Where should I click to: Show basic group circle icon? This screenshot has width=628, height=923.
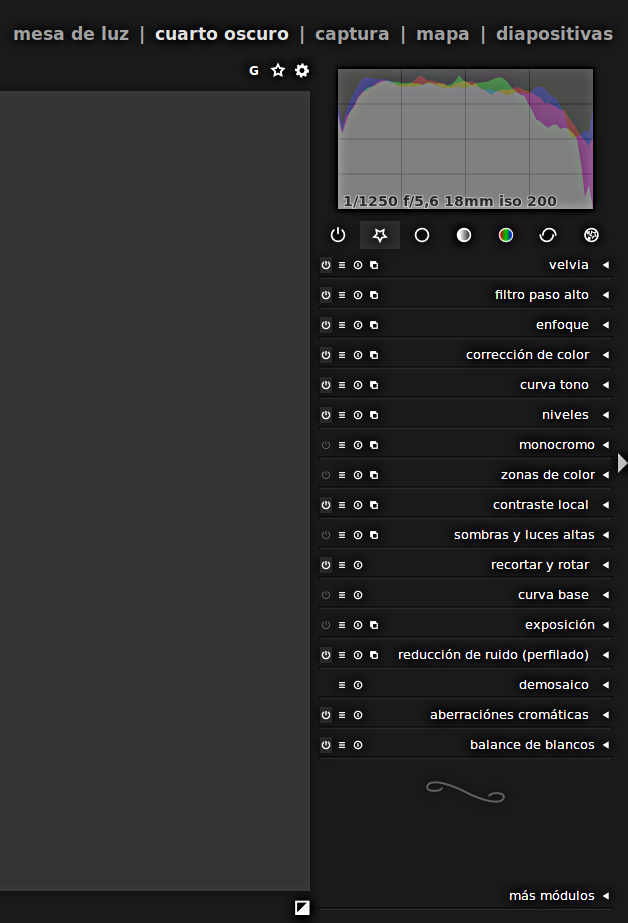coord(422,235)
